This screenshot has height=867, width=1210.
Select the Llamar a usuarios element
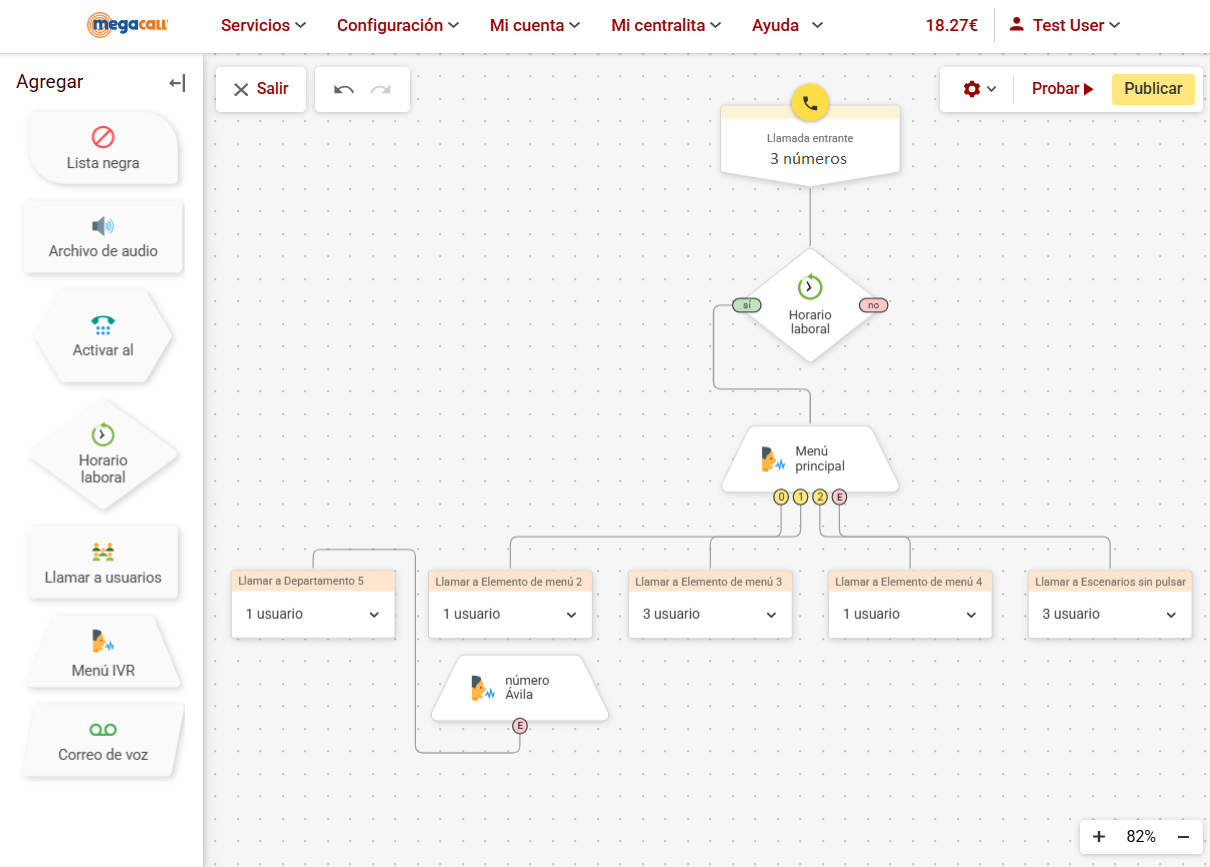click(103, 561)
